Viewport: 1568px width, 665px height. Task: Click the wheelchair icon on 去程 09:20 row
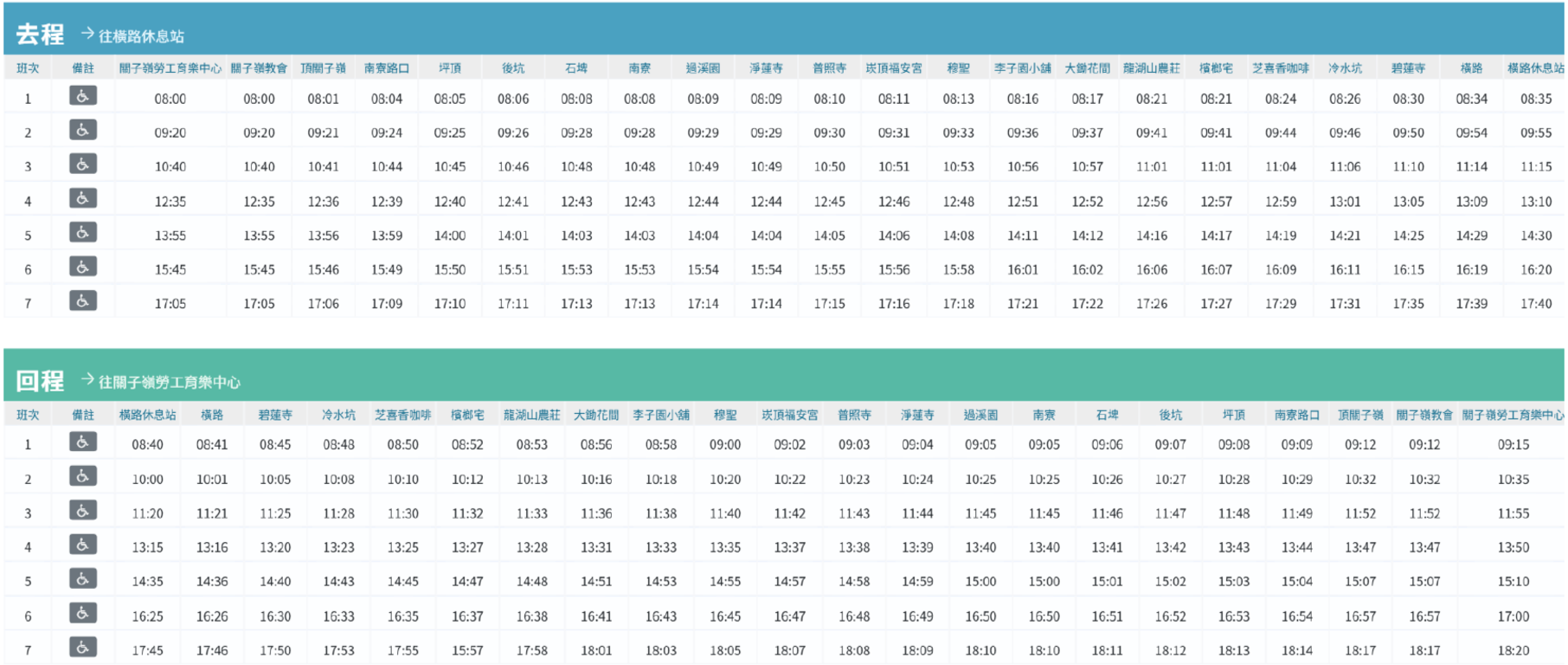(x=83, y=131)
